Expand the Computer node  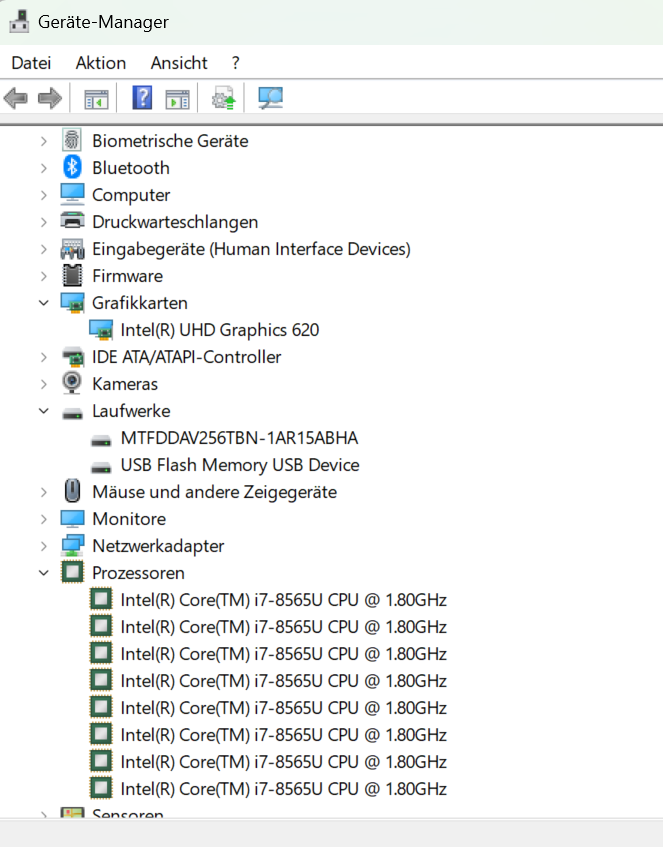point(44,195)
